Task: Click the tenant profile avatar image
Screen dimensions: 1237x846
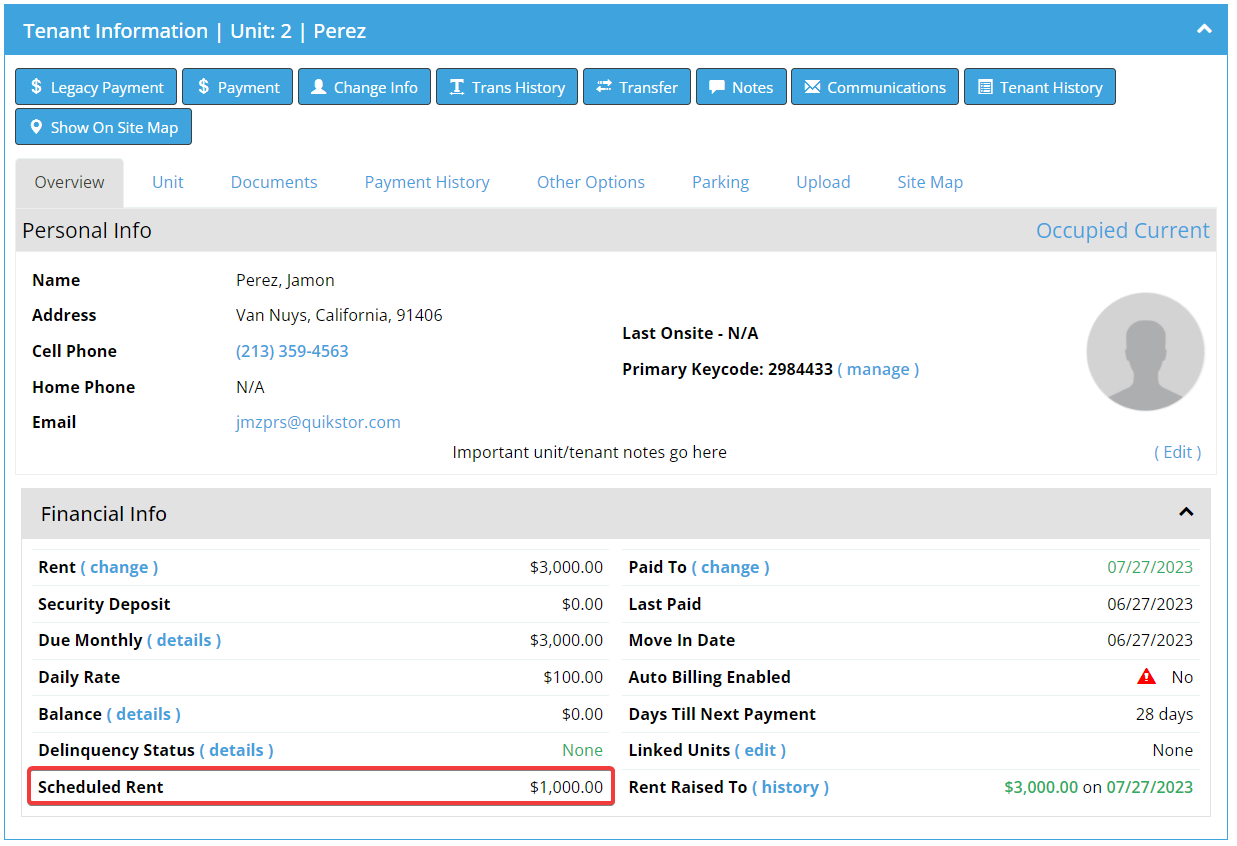Action: click(1145, 351)
